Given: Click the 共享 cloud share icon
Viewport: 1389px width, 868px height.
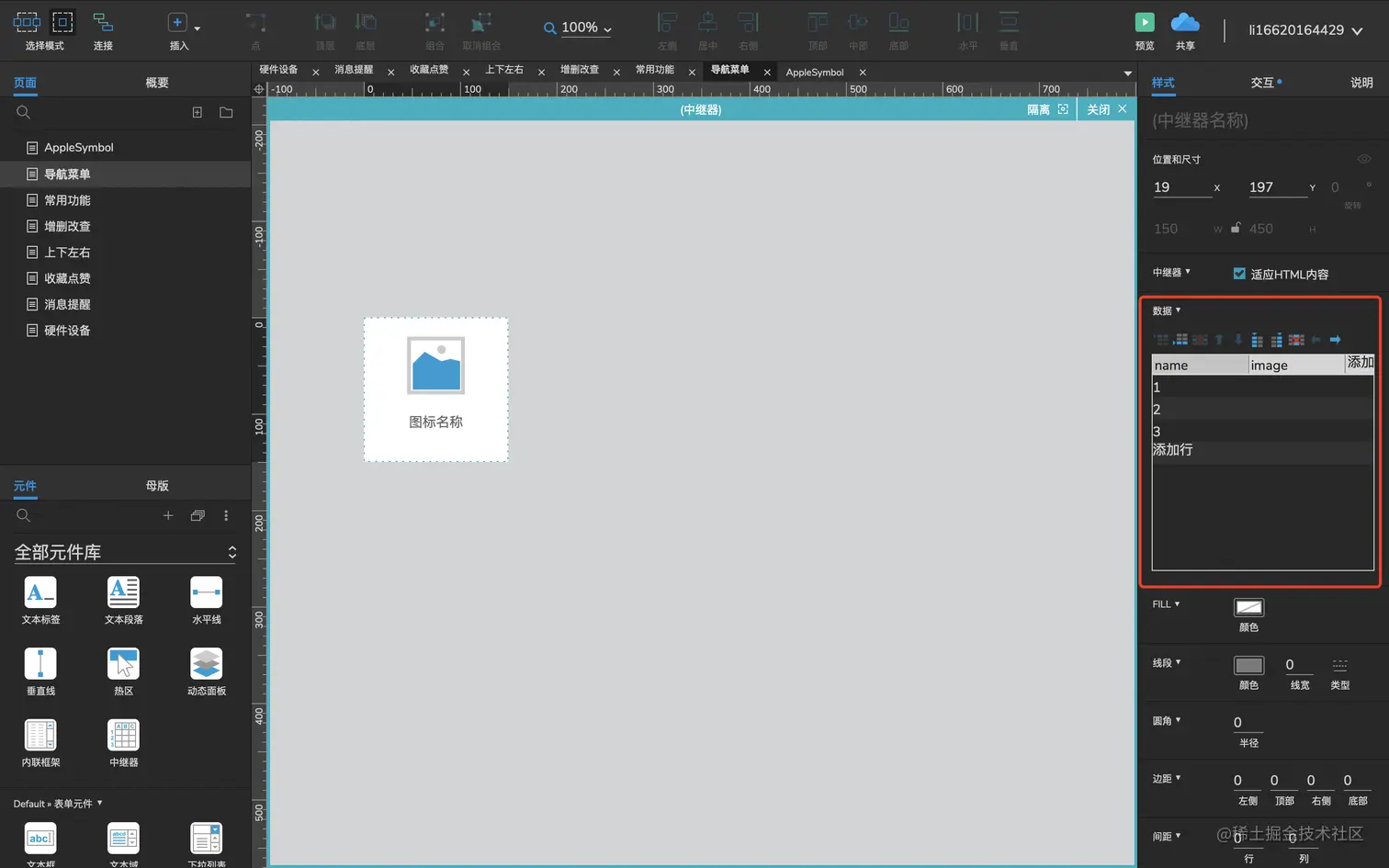Looking at the screenshot, I should [x=1185, y=22].
